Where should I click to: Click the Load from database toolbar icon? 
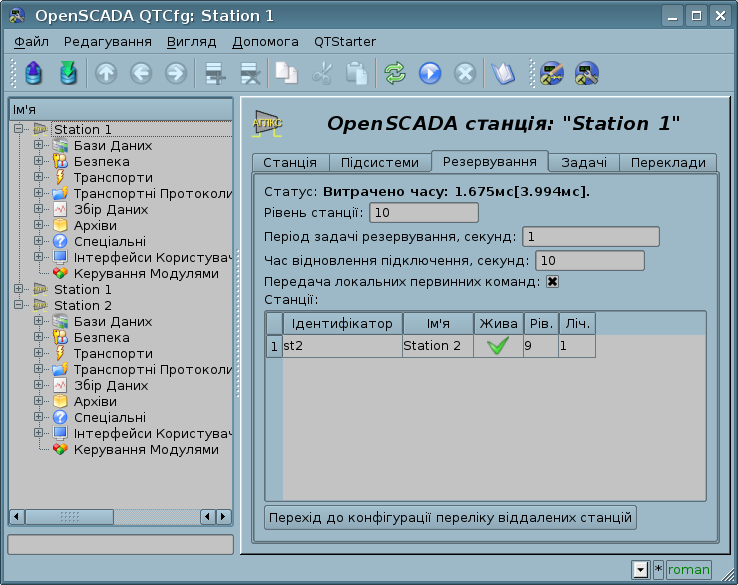(x=34, y=73)
